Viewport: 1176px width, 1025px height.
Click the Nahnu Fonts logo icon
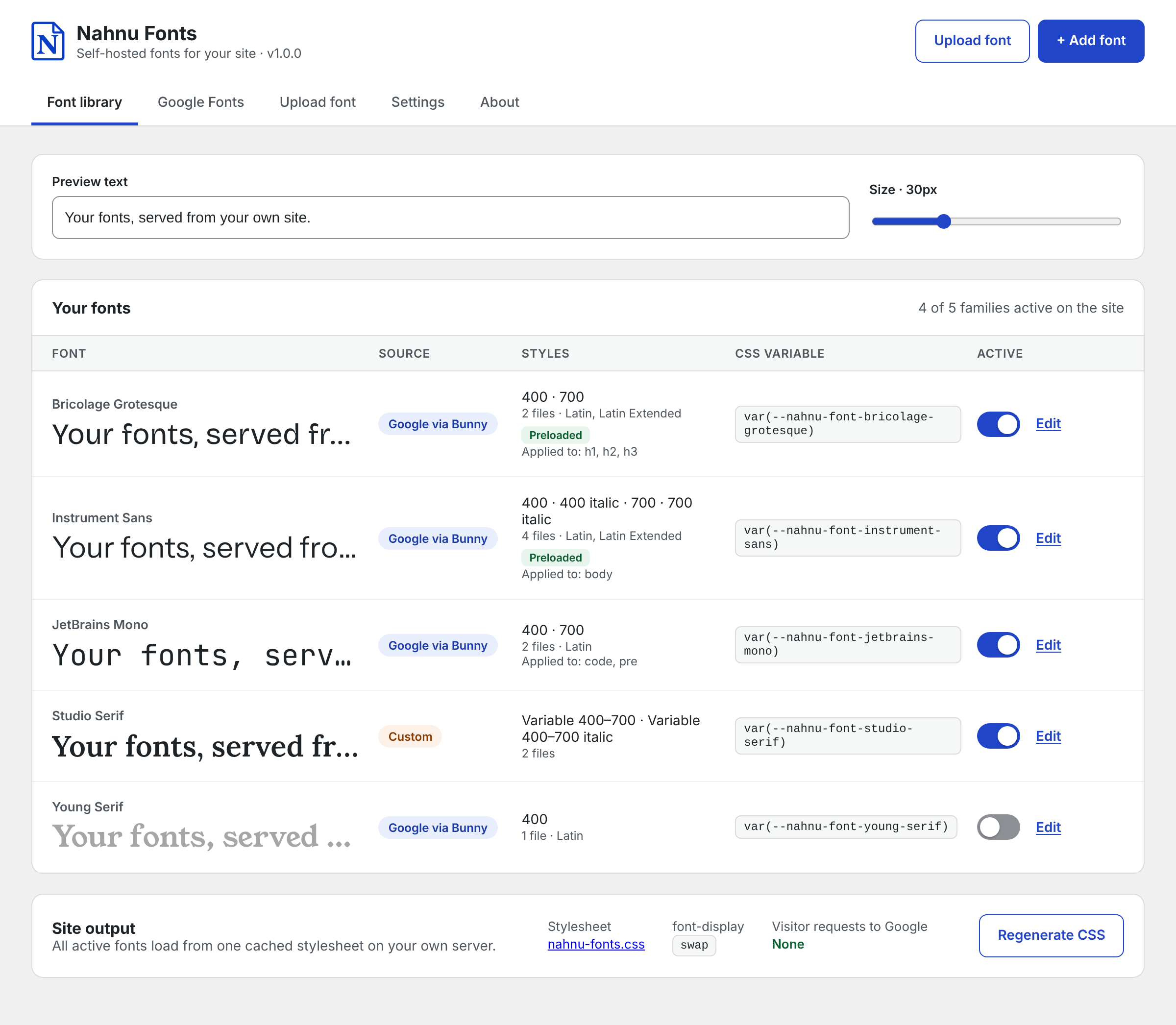pyautogui.click(x=48, y=41)
